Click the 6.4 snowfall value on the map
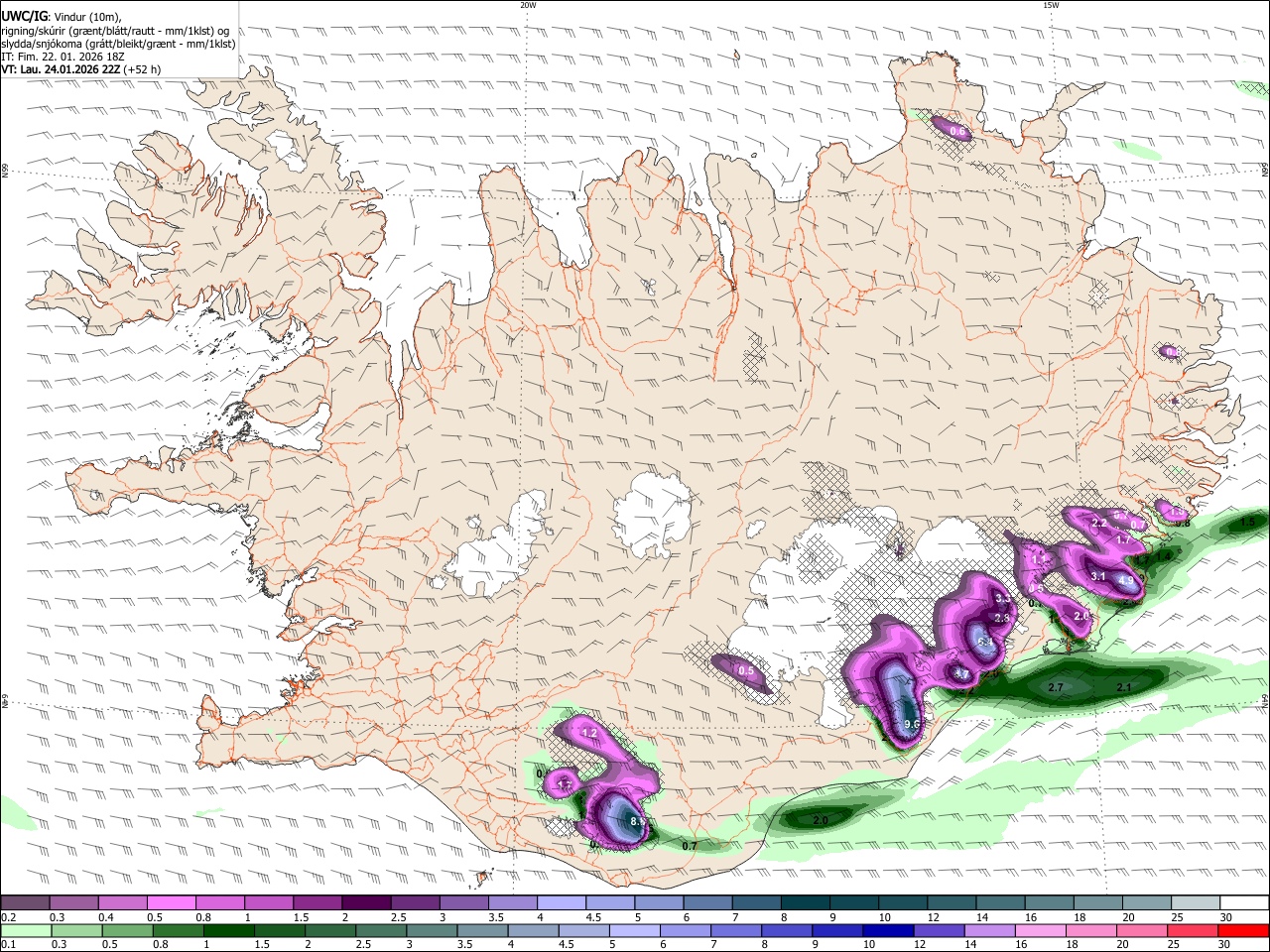The width and height of the screenshot is (1270, 952). pyautogui.click(x=985, y=642)
